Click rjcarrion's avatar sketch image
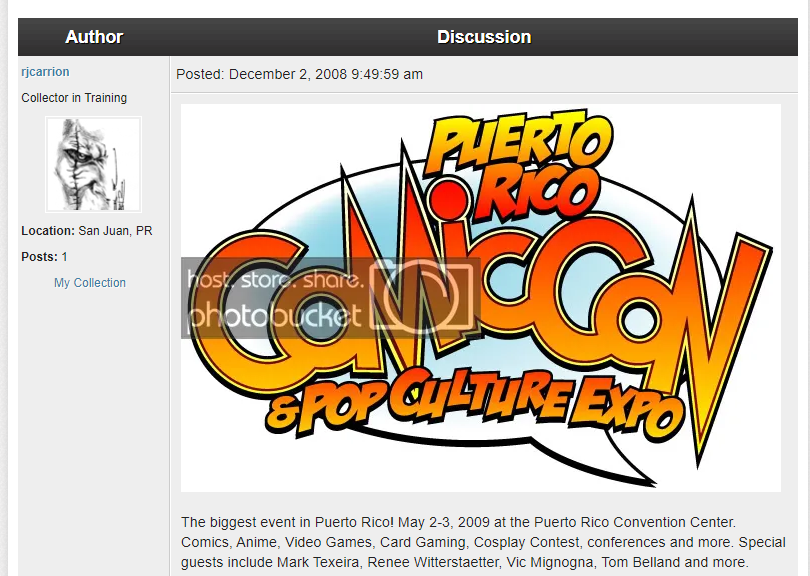Screen dimensions: 810x576 (x=94, y=164)
